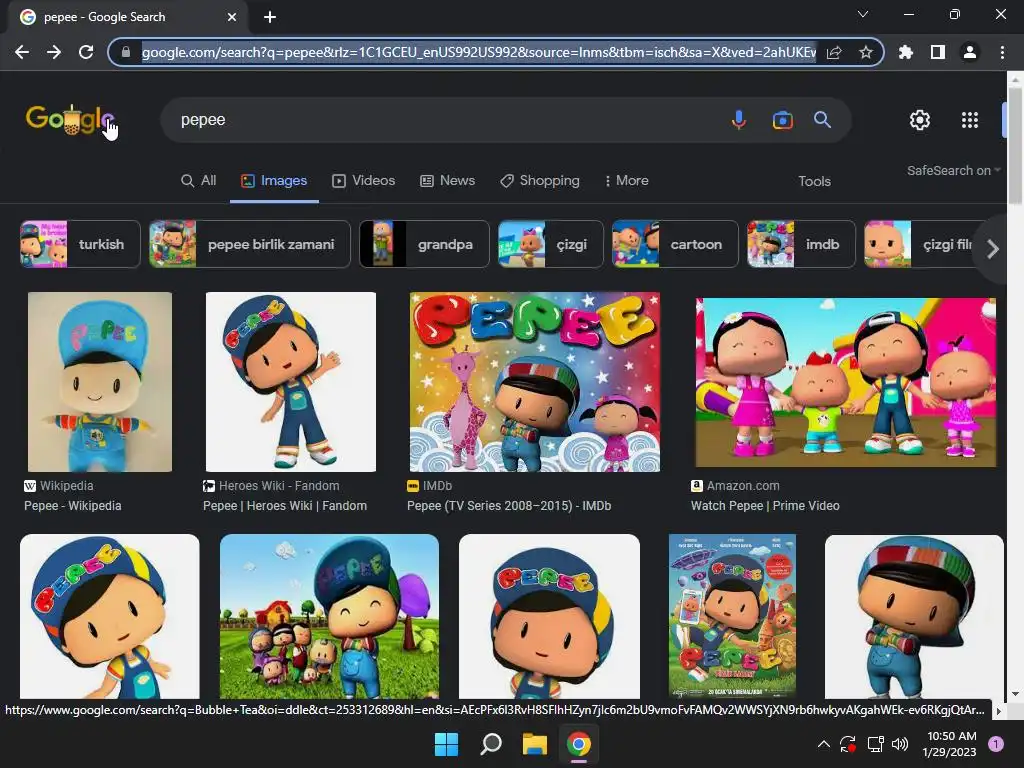
Task: Click the scrollbar down arrow
Action: [x=1015, y=694]
